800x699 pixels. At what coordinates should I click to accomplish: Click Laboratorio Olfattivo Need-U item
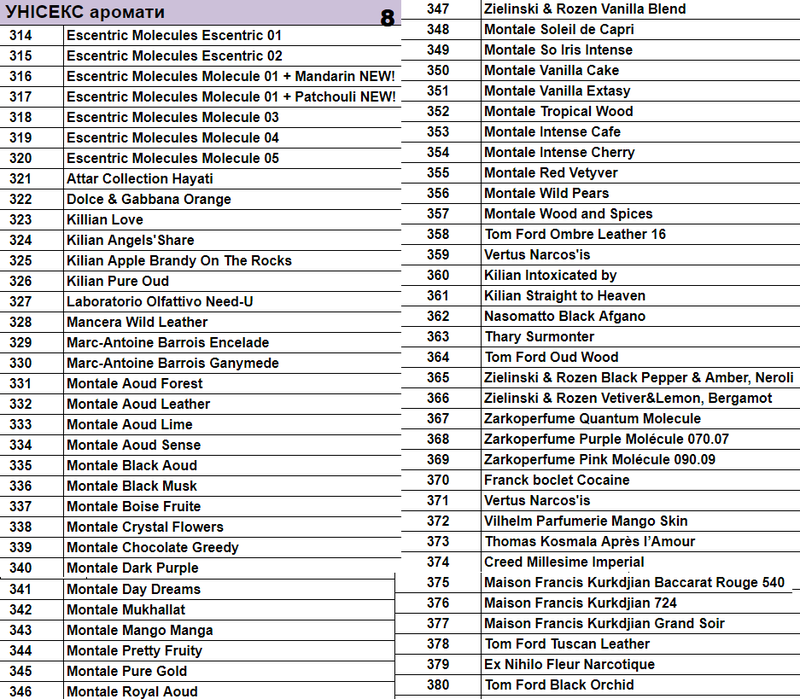click(159, 302)
